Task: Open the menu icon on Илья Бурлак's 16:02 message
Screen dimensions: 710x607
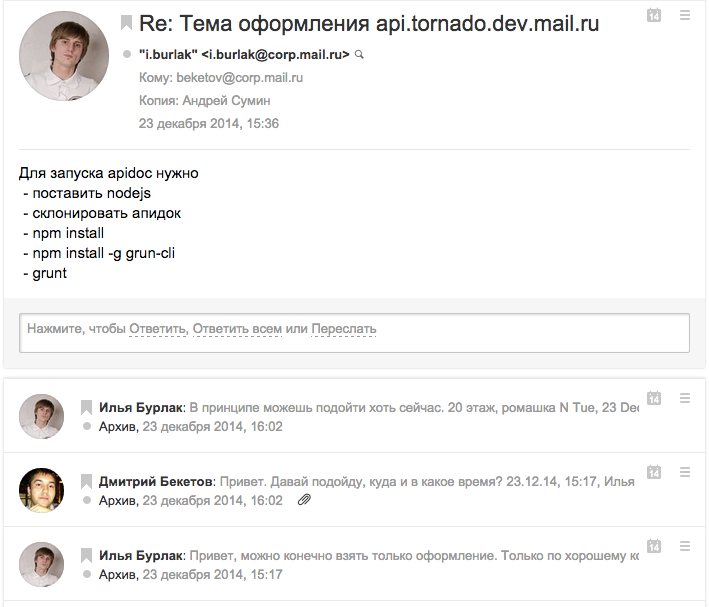Action: click(x=685, y=398)
